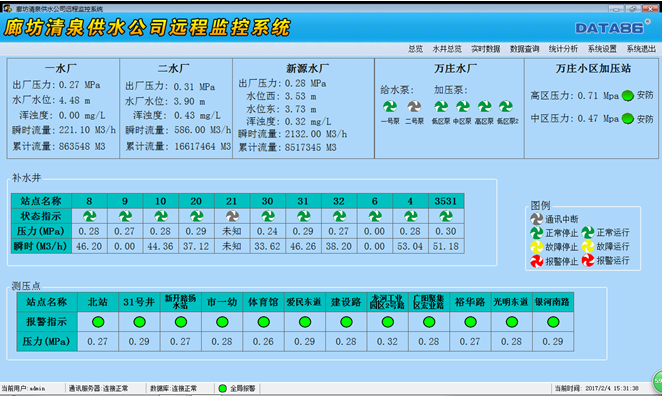Click the 全局报警 status bar indicator
The image size is (662, 397).
click(x=222, y=388)
